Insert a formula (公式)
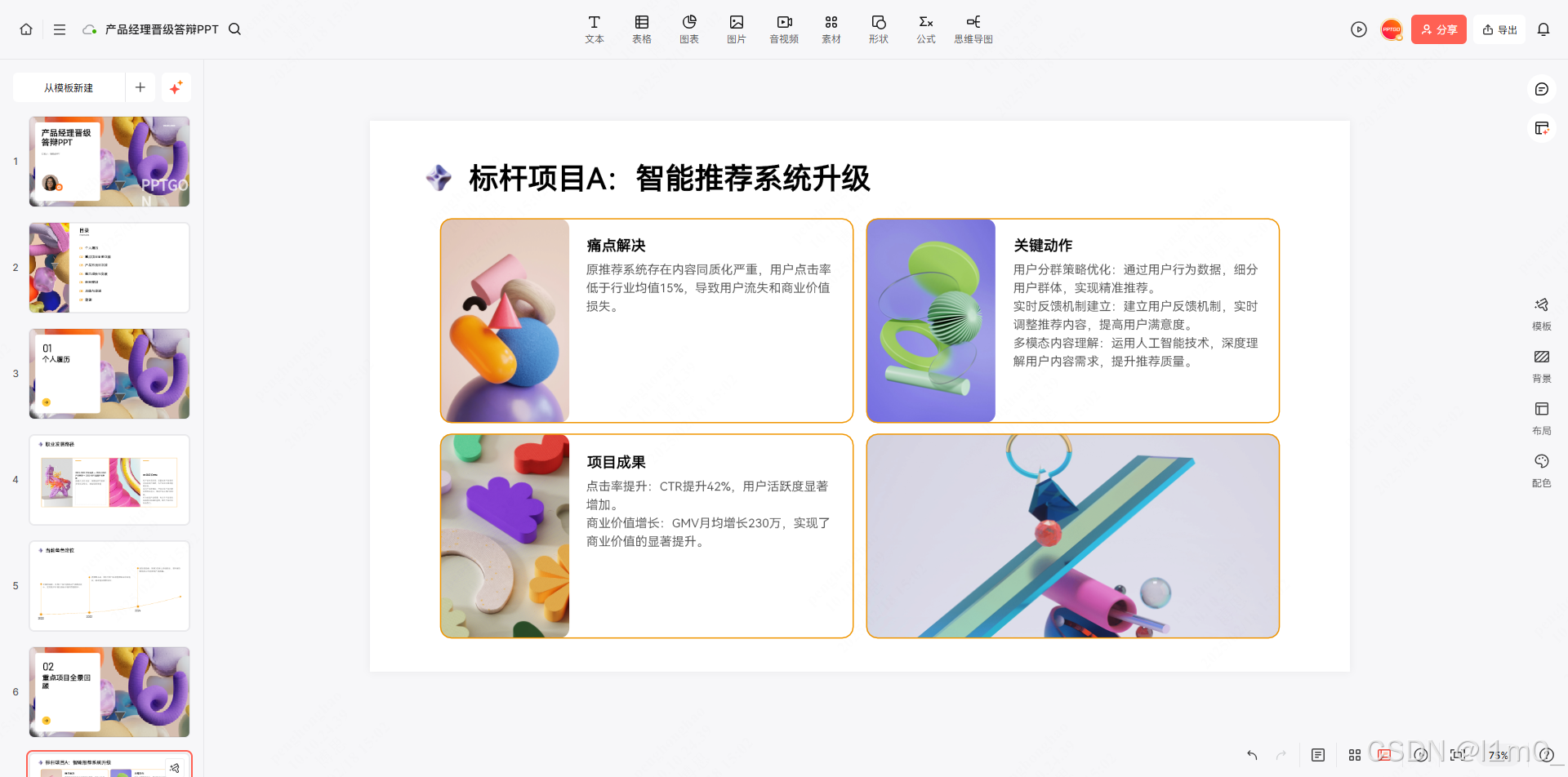Image resolution: width=1568 pixels, height=777 pixels. 926,29
